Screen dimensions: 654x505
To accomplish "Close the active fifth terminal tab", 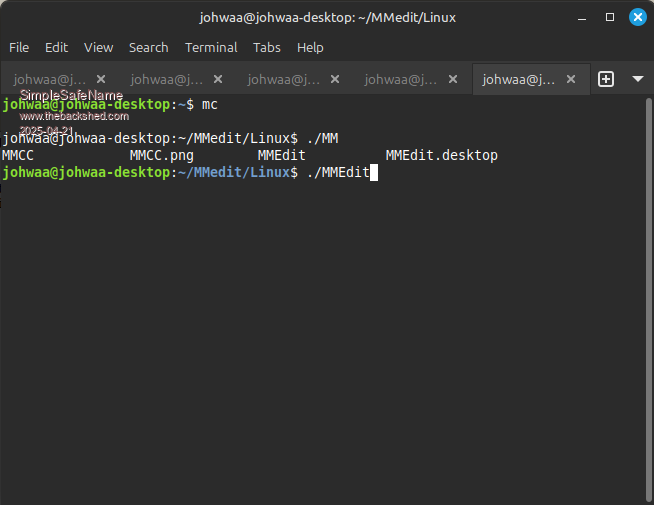I will (x=569, y=79).
